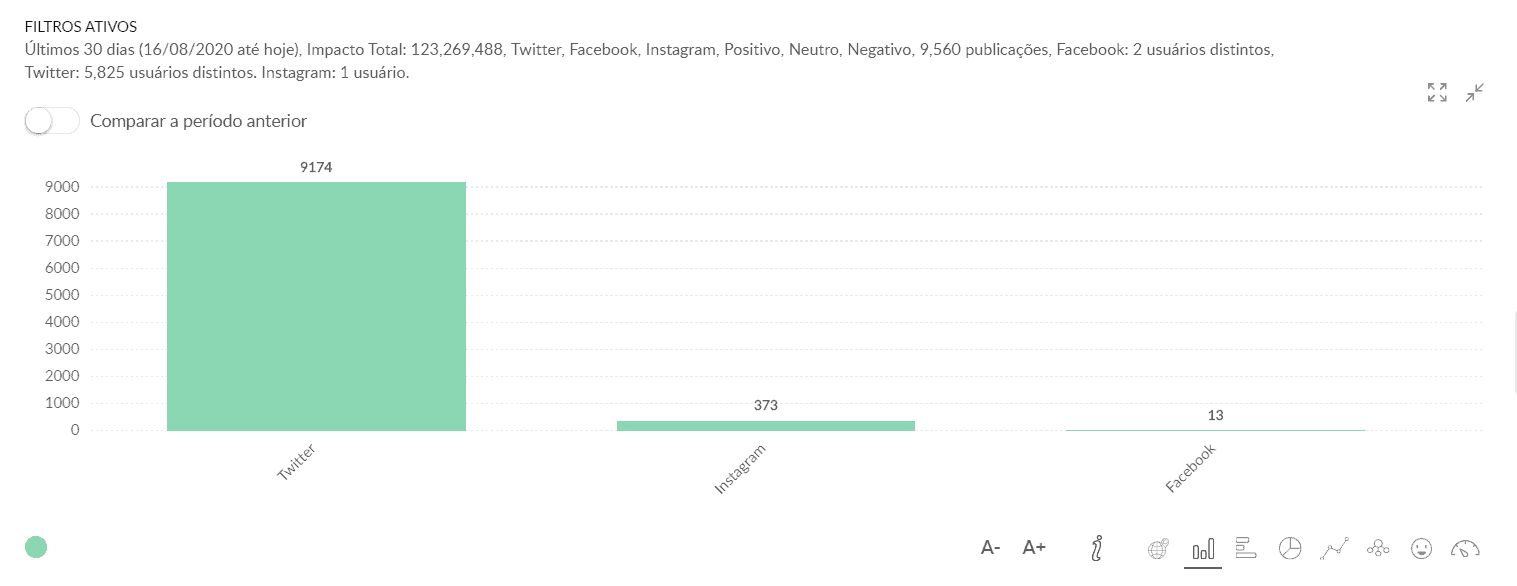The height and width of the screenshot is (586, 1517).
Task: Switch to the pie chart view
Action: click(1290, 547)
